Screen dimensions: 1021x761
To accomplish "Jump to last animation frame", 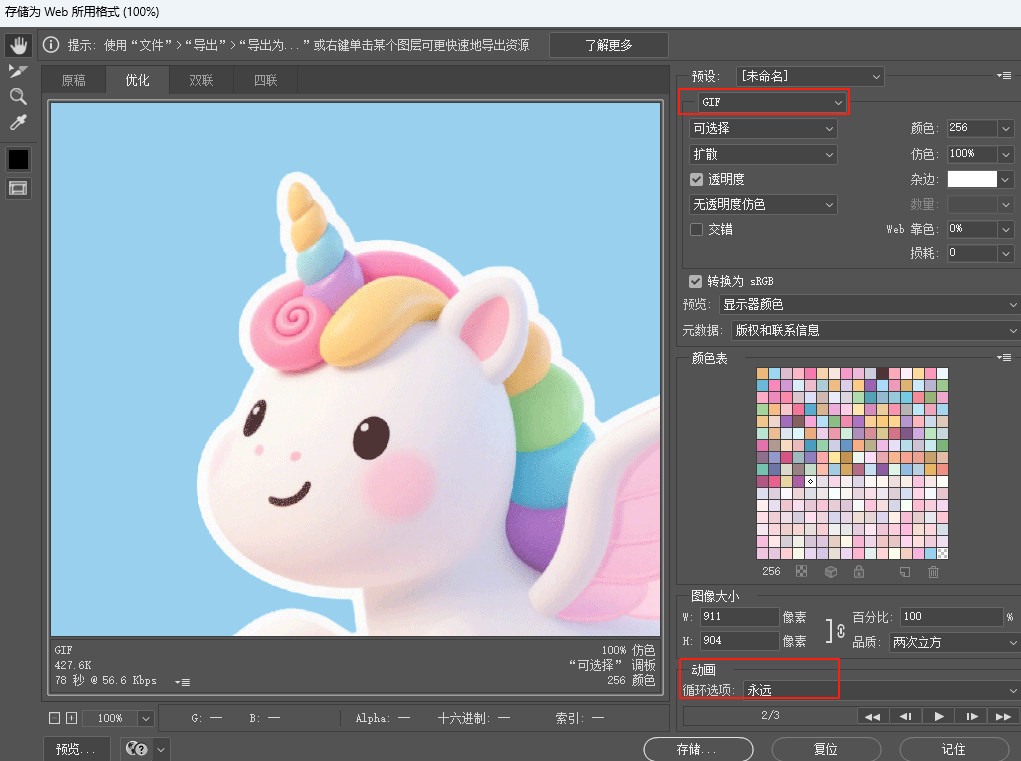I will (x=1003, y=717).
